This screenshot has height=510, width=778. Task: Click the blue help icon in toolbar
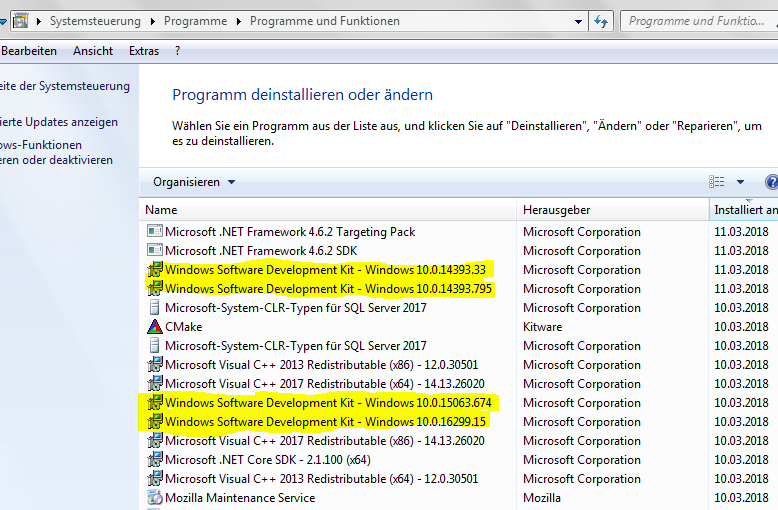772,182
